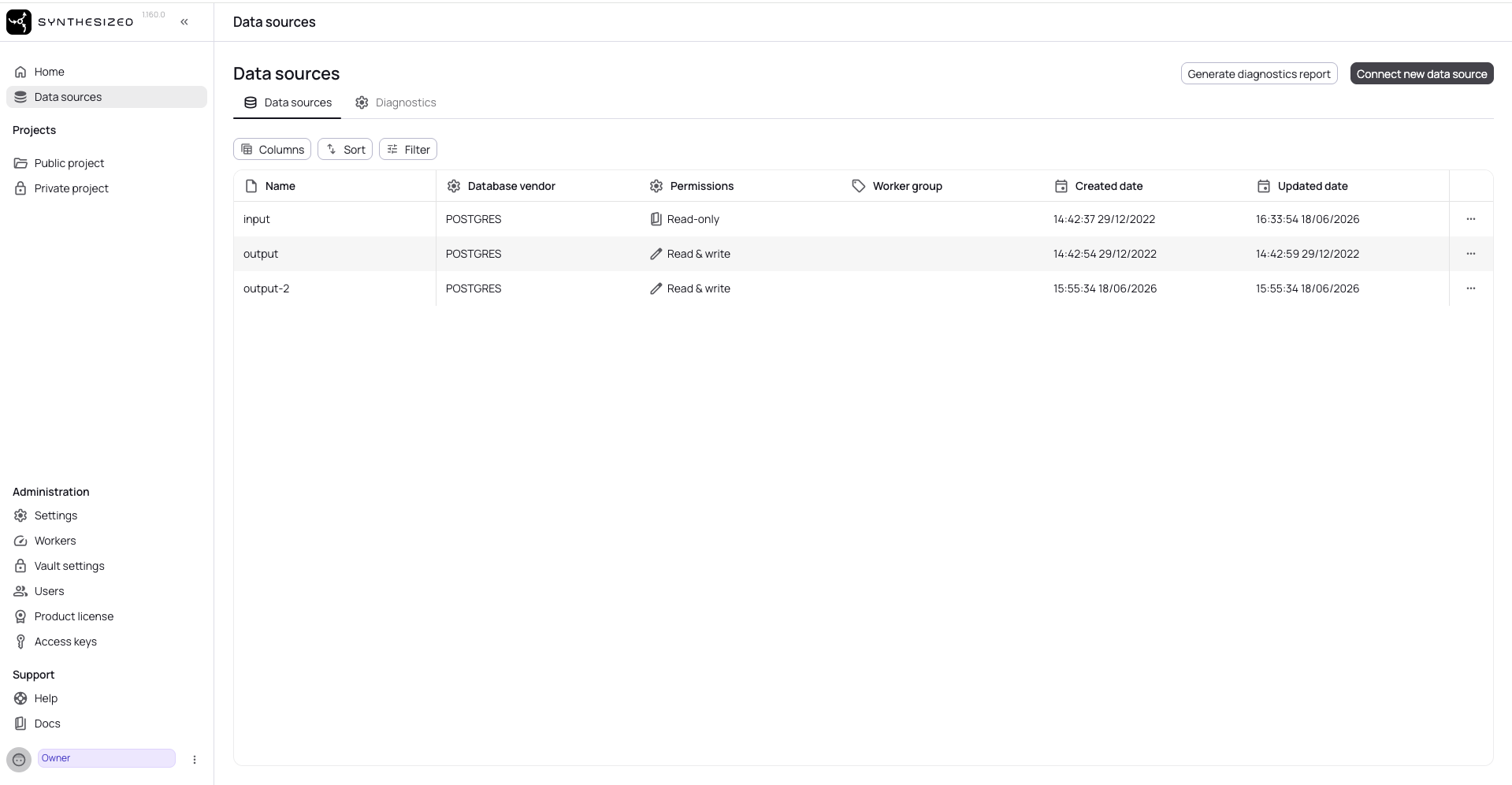The width and height of the screenshot is (1512, 785).
Task: Open the Filter options
Action: coord(408,150)
